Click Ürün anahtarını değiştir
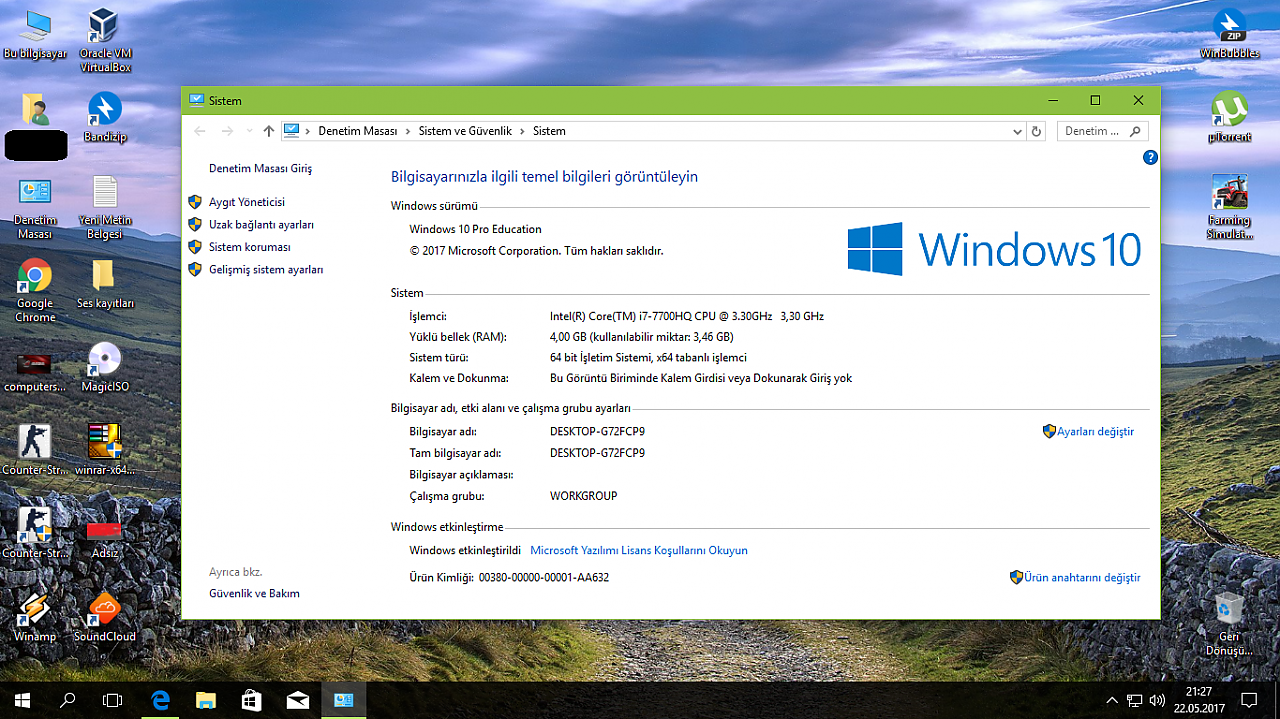Image resolution: width=1280 pixels, height=719 pixels. tap(1082, 577)
